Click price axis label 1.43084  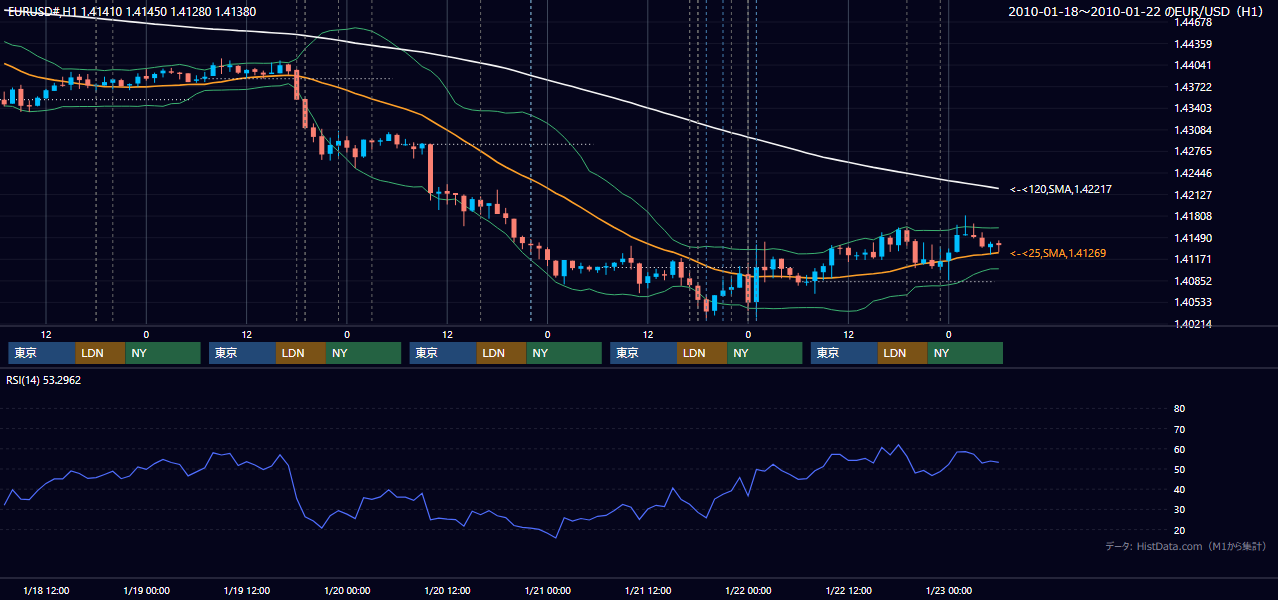pos(1192,130)
